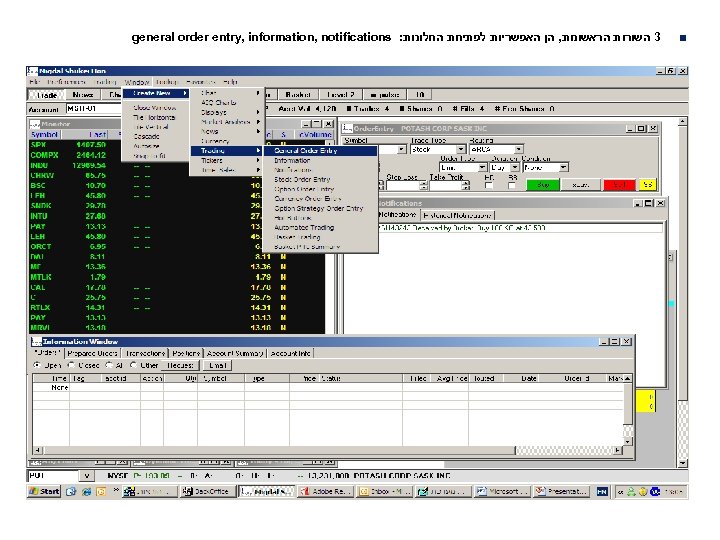Select the Closed radio button
This screenshot has width=720, height=540.
coord(71,366)
